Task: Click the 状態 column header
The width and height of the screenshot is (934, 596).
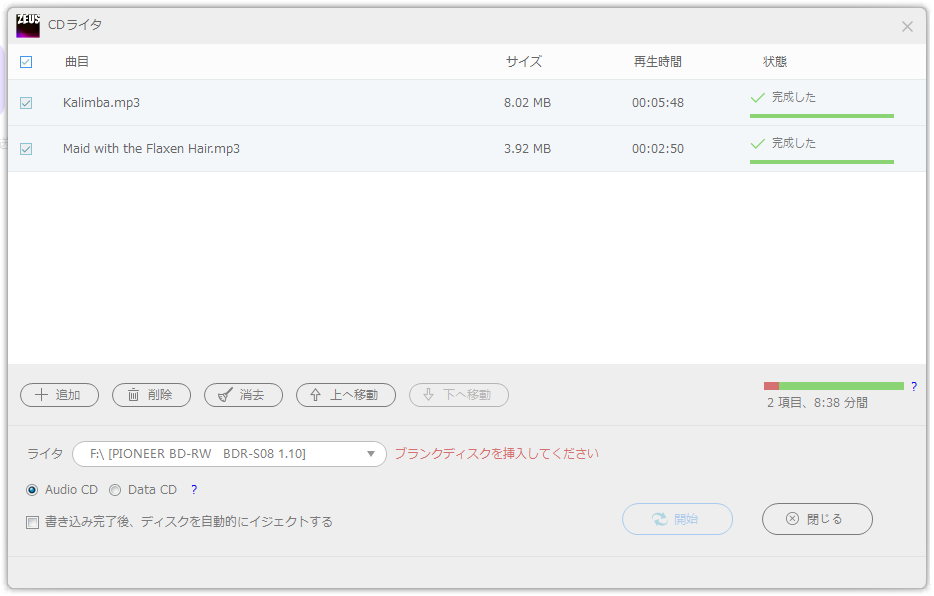Action: click(775, 62)
